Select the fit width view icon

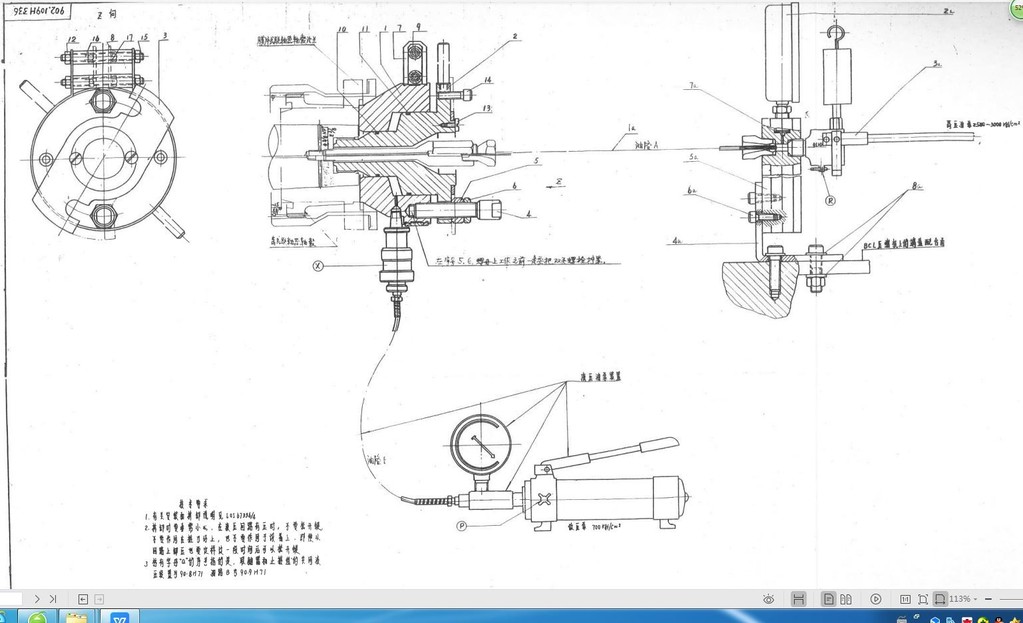tap(798, 599)
